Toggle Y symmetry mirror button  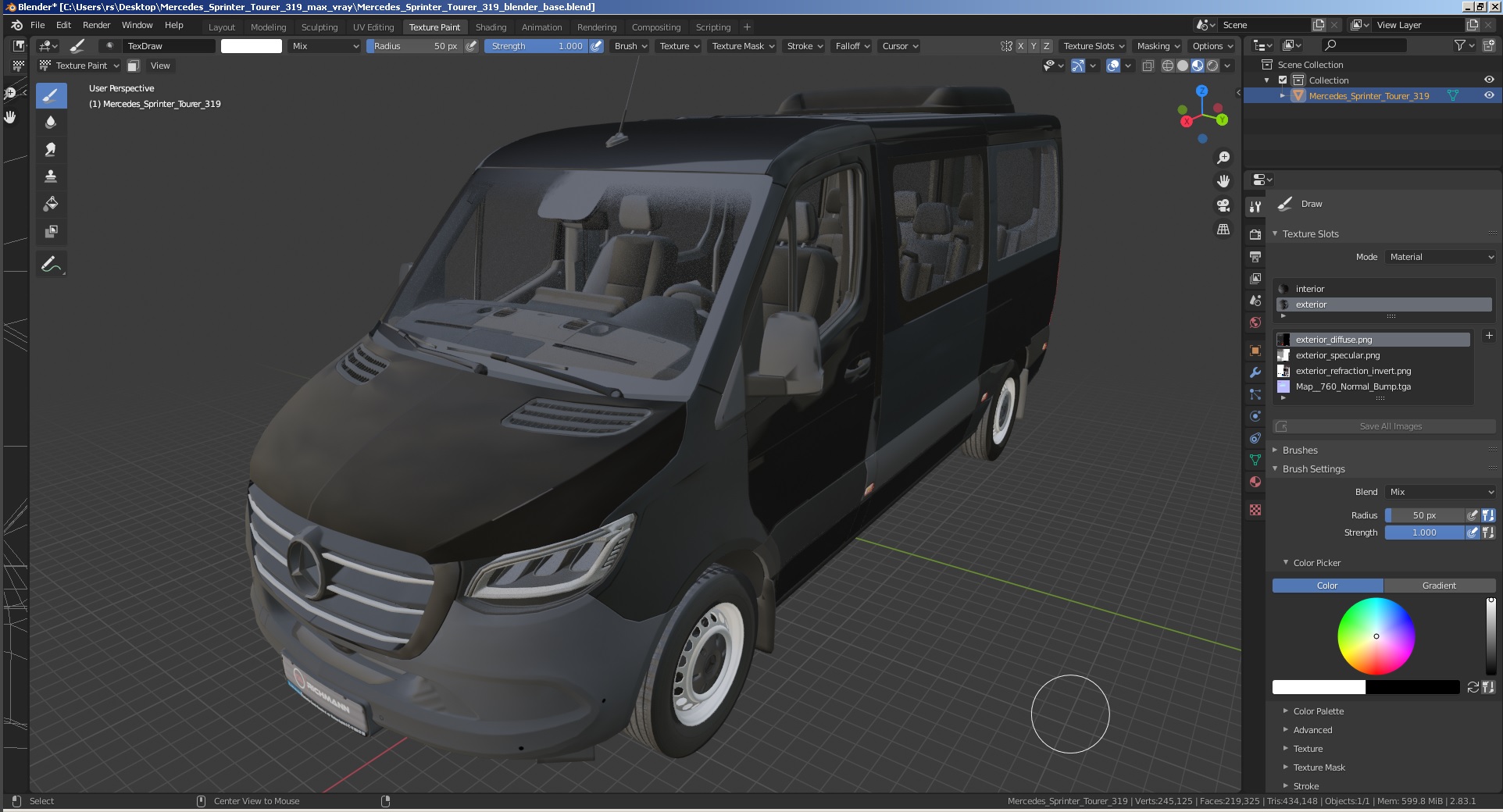tap(1034, 46)
